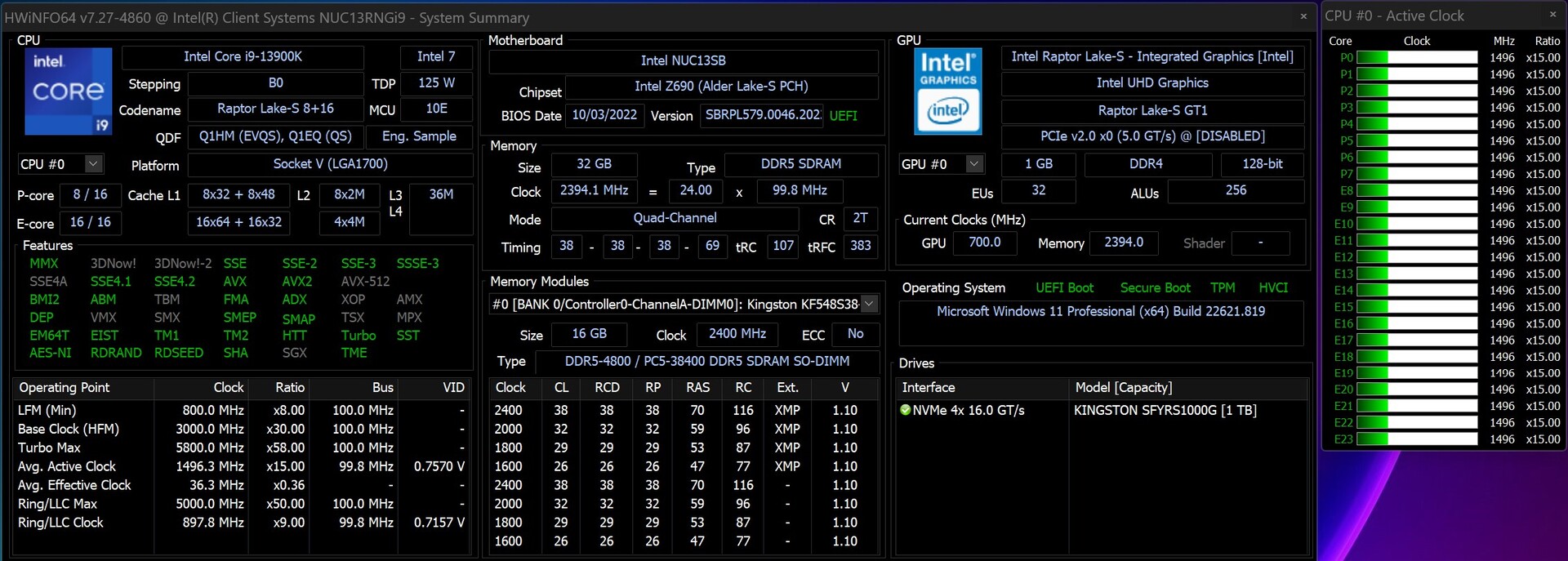Click the Stepping B0 value

click(x=276, y=83)
